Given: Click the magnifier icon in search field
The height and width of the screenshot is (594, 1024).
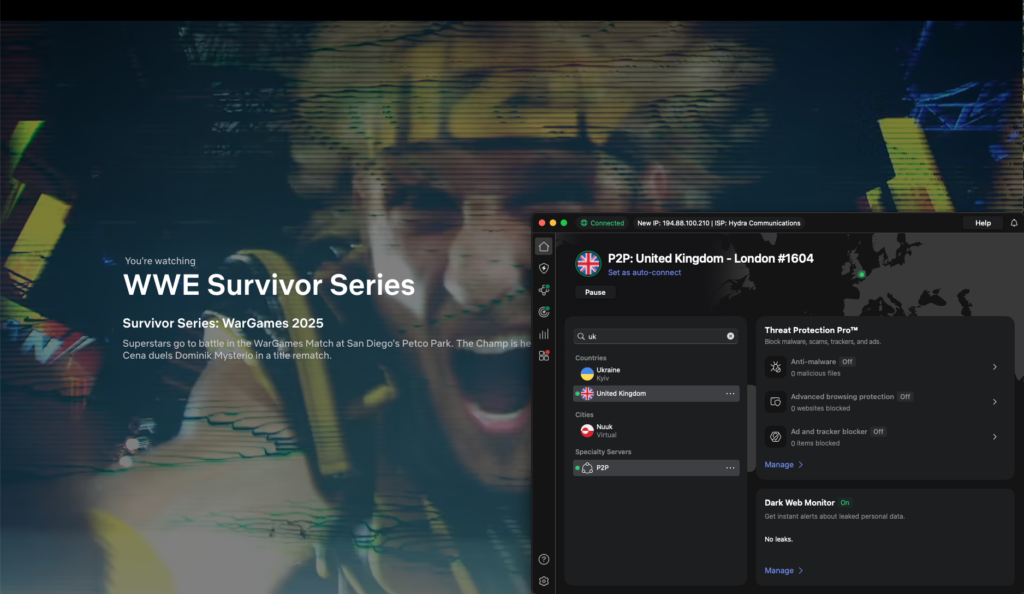Looking at the screenshot, I should pyautogui.click(x=581, y=336).
